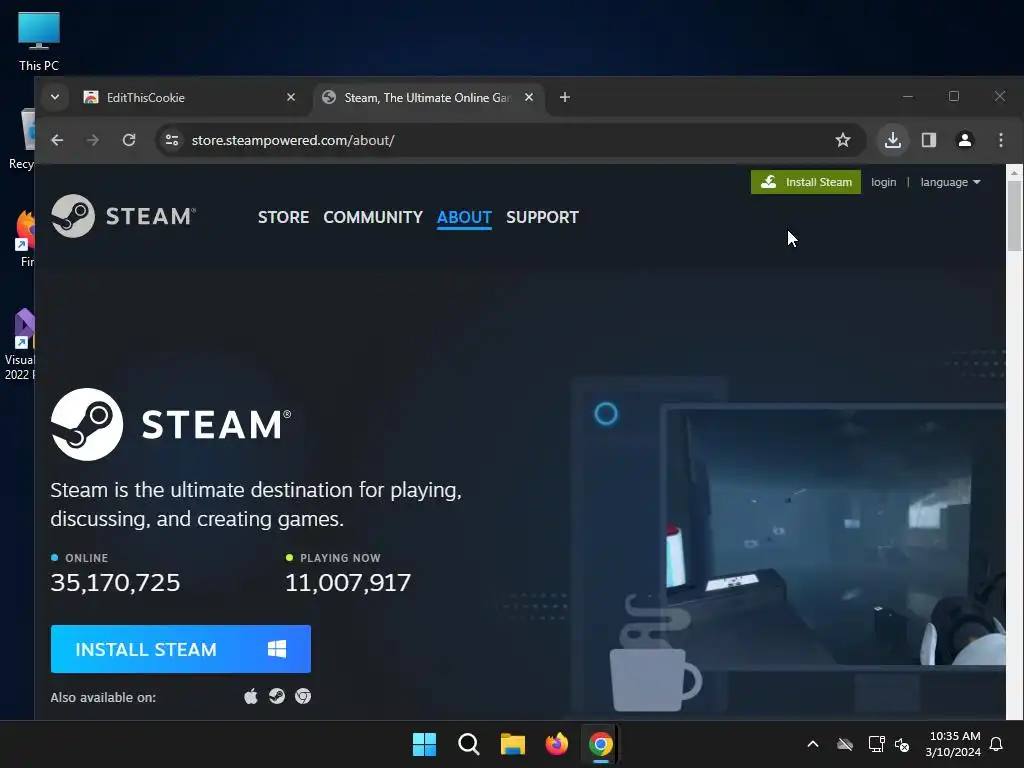Open the login link
1024x768 pixels.
(884, 182)
